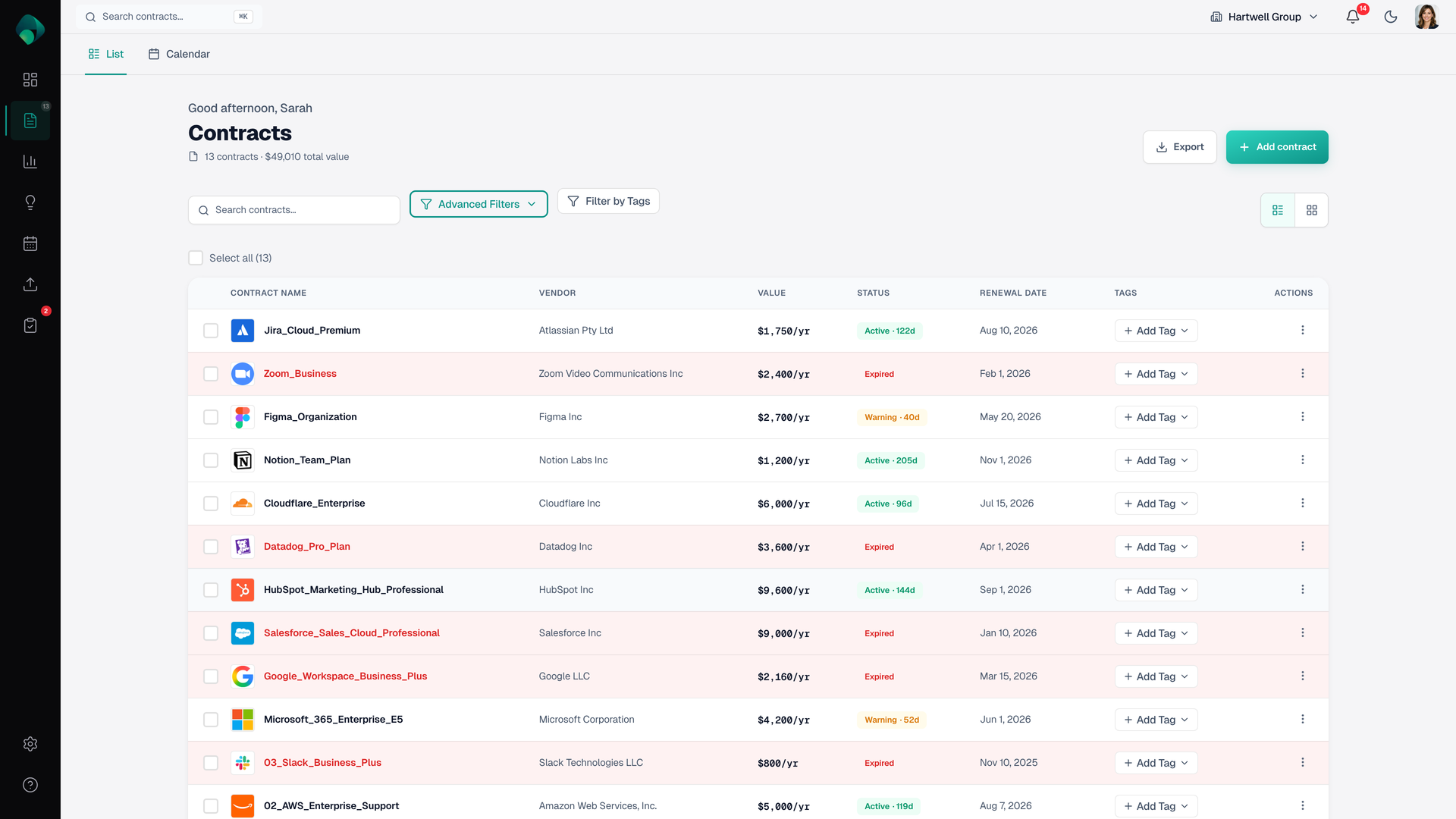1456x819 pixels.
Task: Expand the Advanced Filters dropdown
Action: 479,204
